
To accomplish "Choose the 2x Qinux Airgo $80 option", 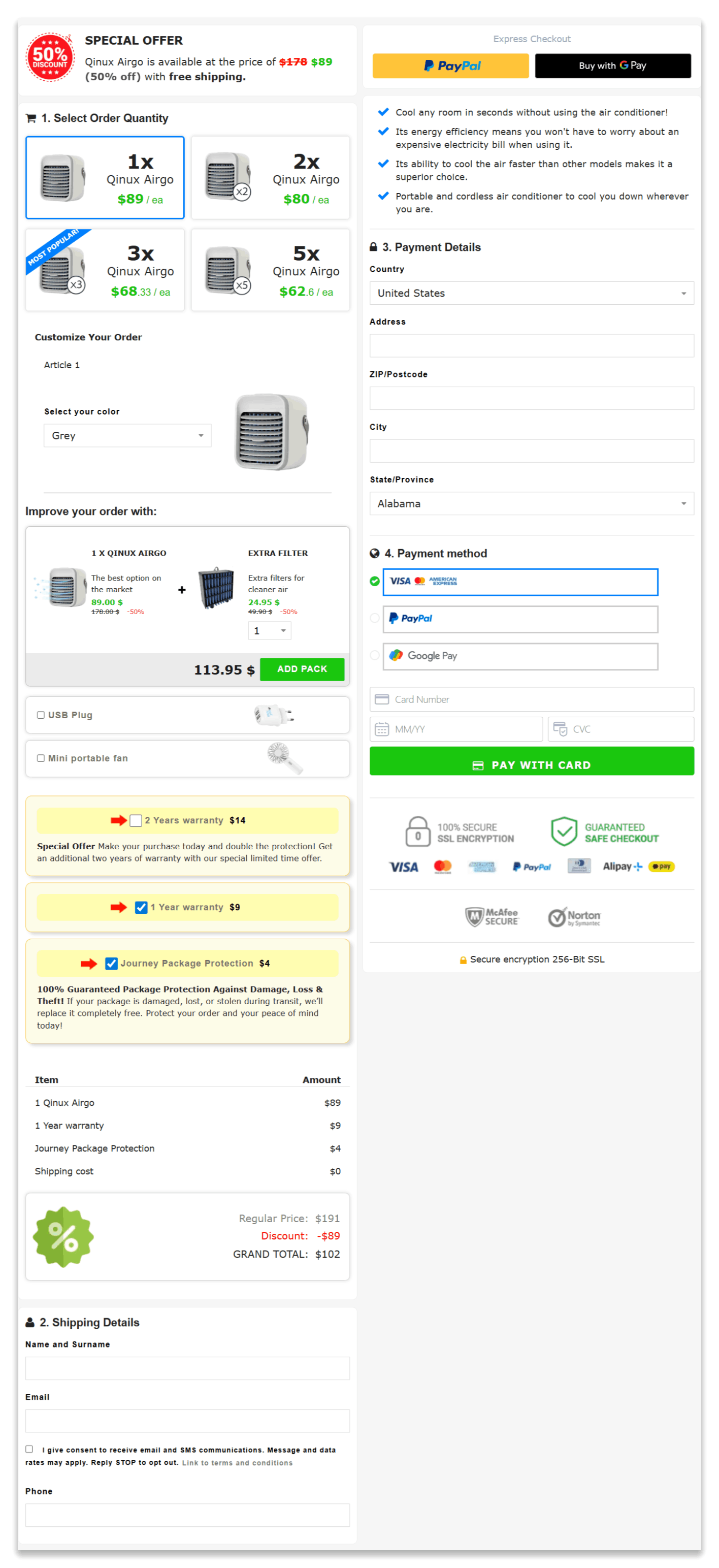I will tap(271, 178).
